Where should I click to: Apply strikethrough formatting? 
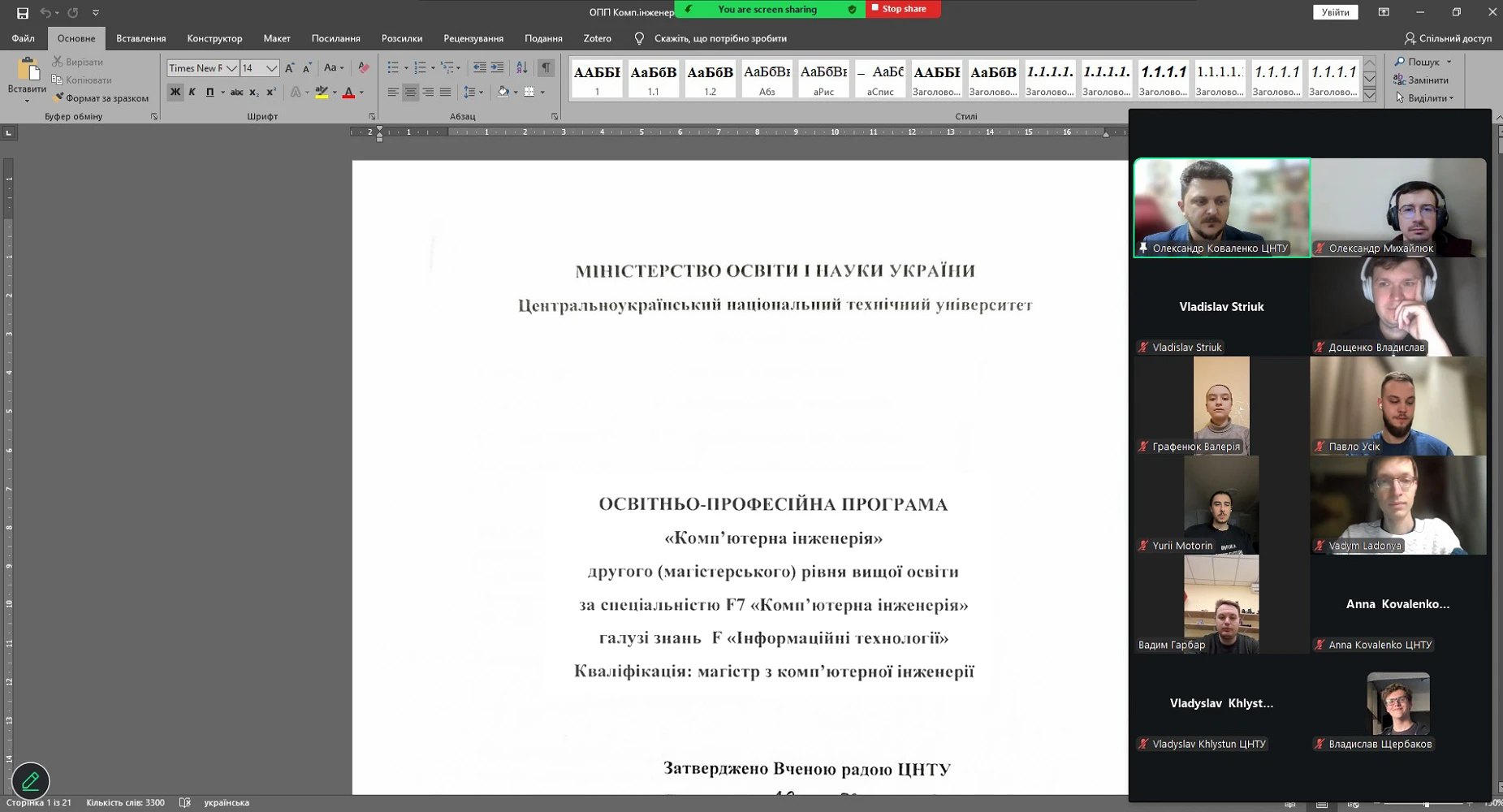point(236,93)
